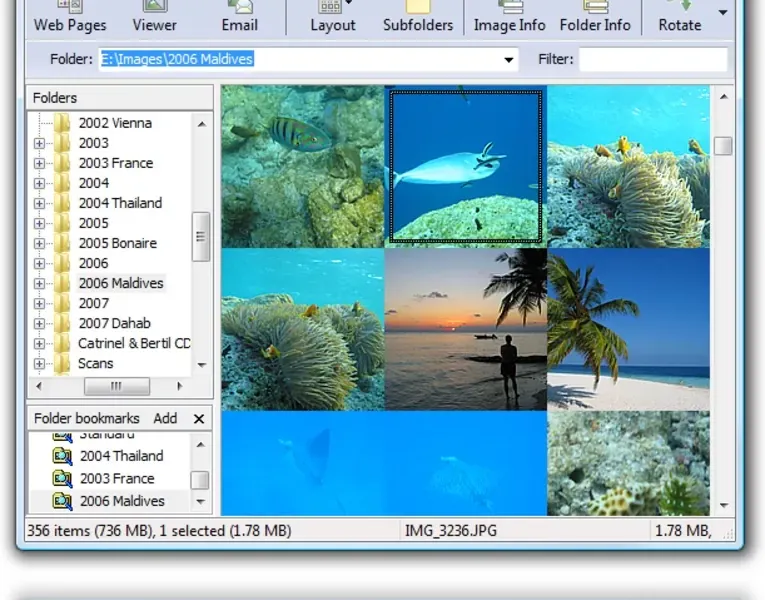Viewport: 765px width, 600px height.
Task: Toggle the Image Info panel
Action: pyautogui.click(x=509, y=17)
